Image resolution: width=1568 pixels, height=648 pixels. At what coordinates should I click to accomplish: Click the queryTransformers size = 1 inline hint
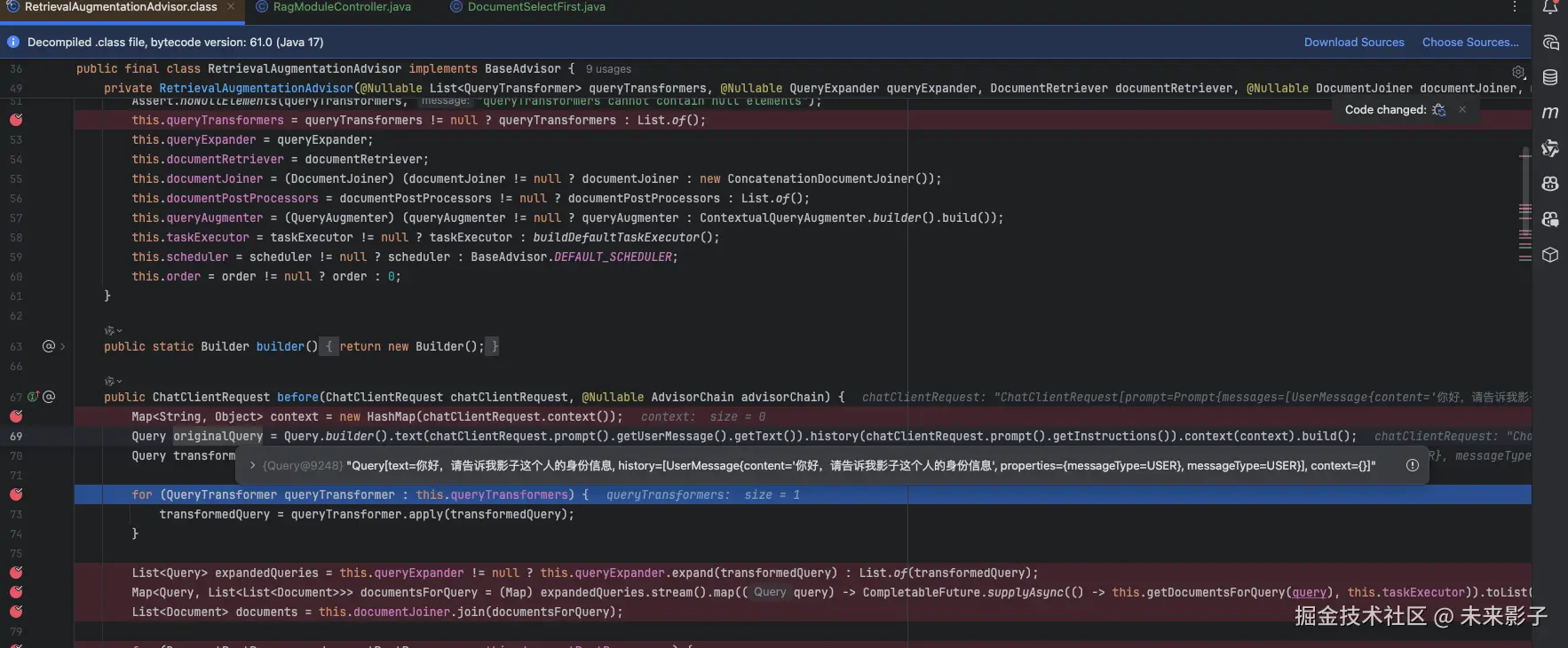703,494
